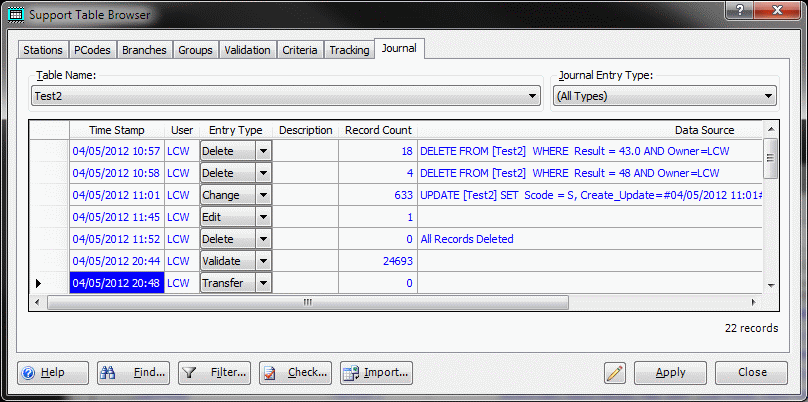Image resolution: width=808 pixels, height=402 pixels.
Task: Switch to the Stations tab
Action: (43, 50)
